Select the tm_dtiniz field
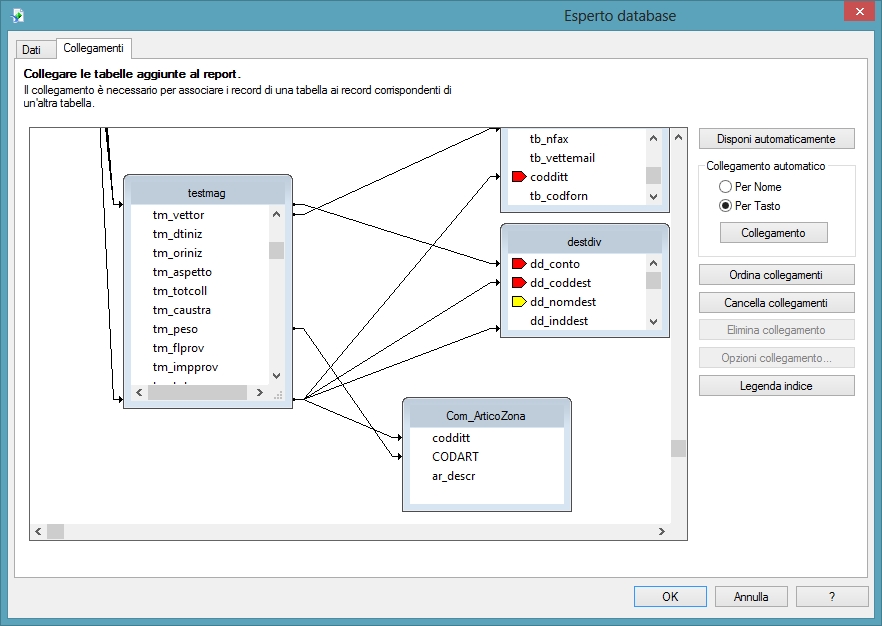Screen dimensions: 882x626 [177, 234]
